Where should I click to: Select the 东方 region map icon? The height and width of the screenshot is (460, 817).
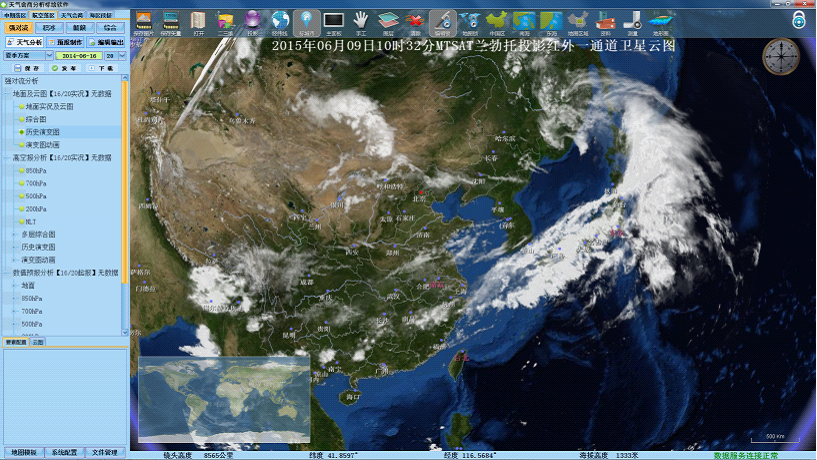(x=551, y=23)
